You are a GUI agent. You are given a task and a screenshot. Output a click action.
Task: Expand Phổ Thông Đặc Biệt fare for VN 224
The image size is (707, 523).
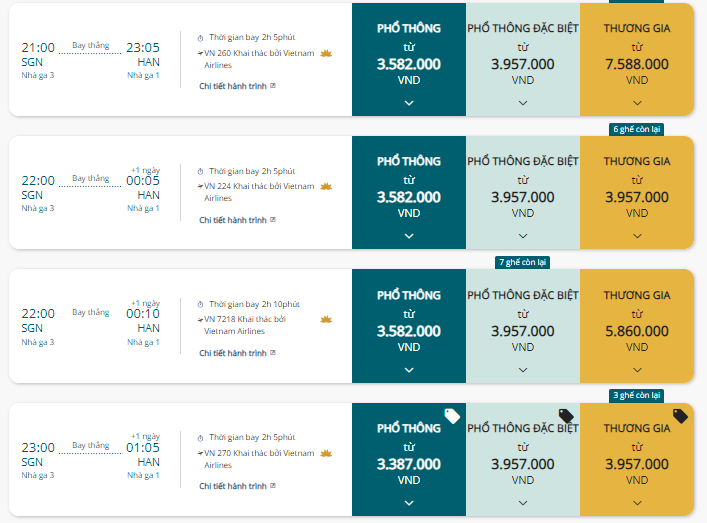pos(523,236)
